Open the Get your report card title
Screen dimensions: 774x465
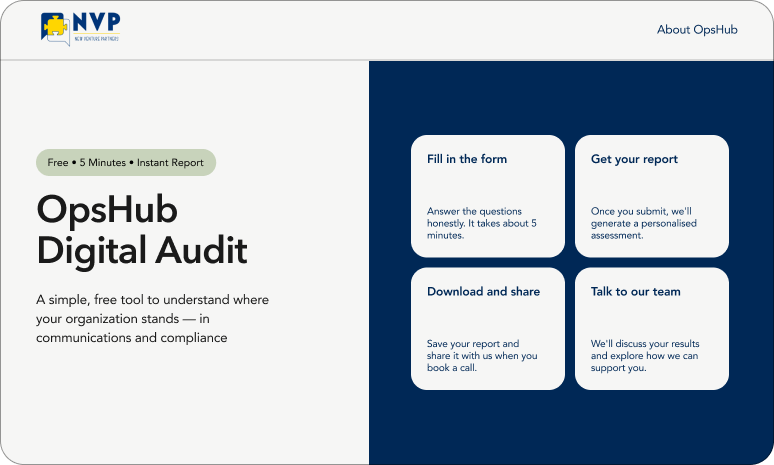point(634,159)
